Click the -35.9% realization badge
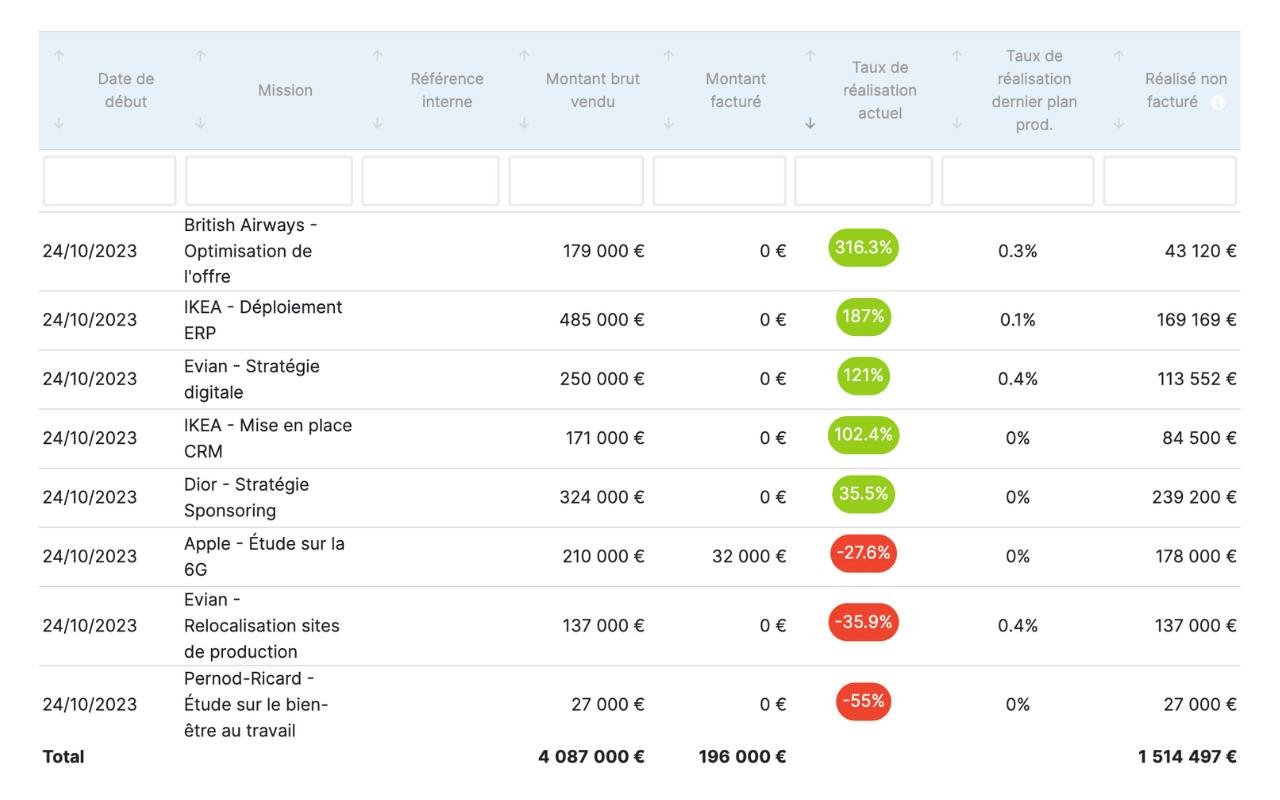Image resolution: width=1280 pixels, height=800 pixels. [863, 622]
